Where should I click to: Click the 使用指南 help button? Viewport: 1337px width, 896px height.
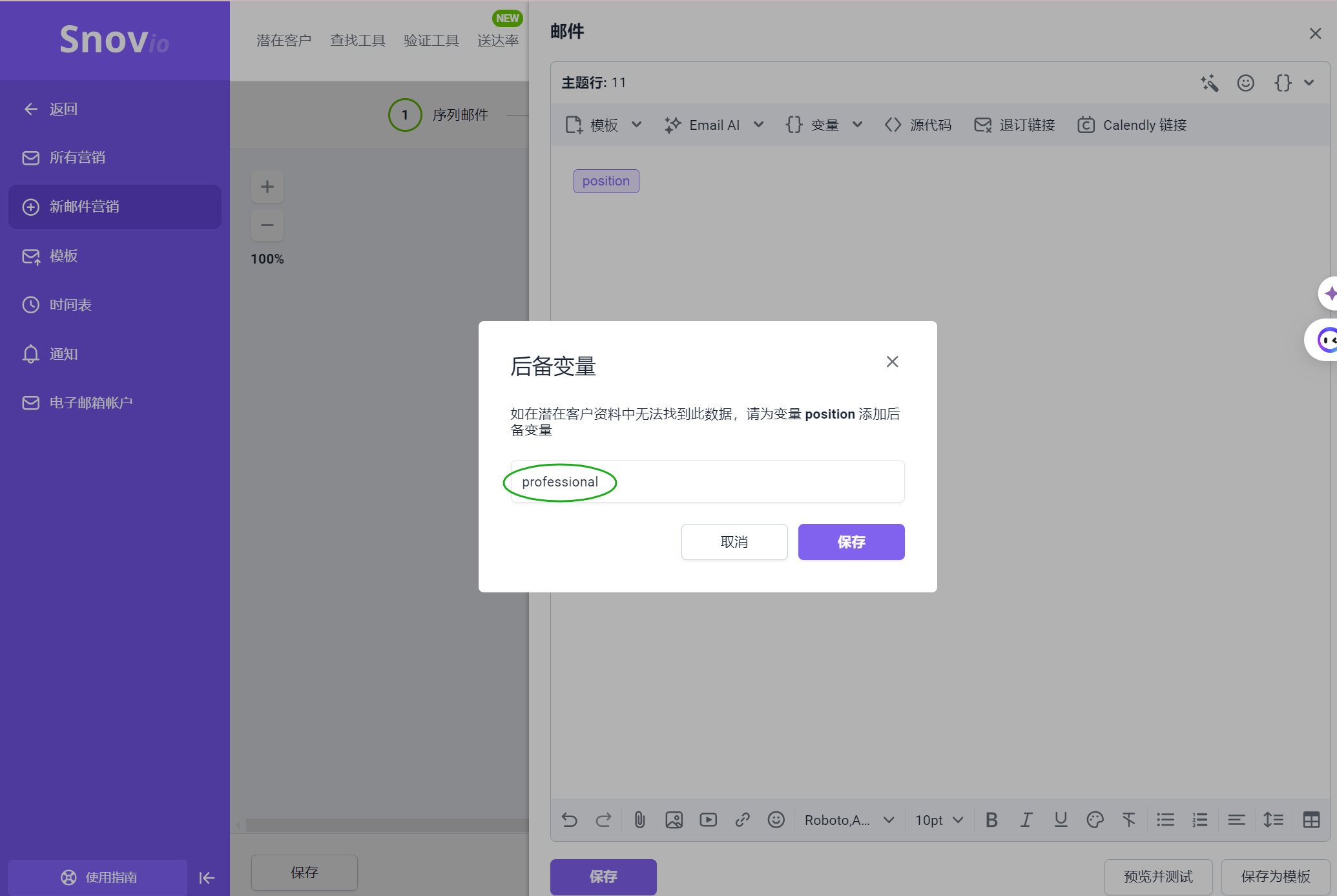[98, 877]
